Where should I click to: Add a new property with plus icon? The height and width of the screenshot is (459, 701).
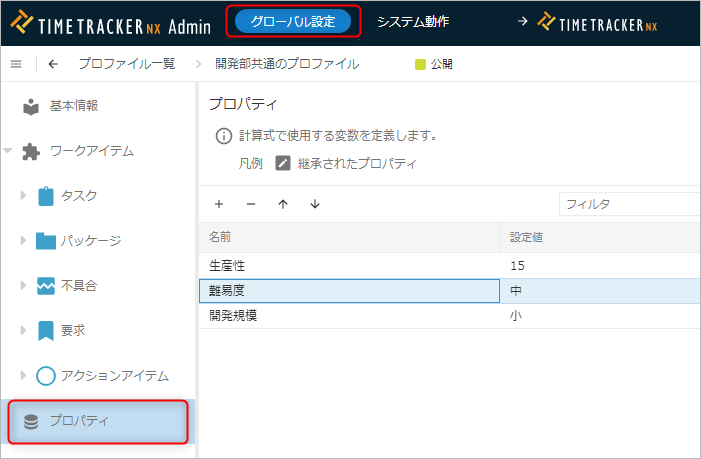coord(219,204)
